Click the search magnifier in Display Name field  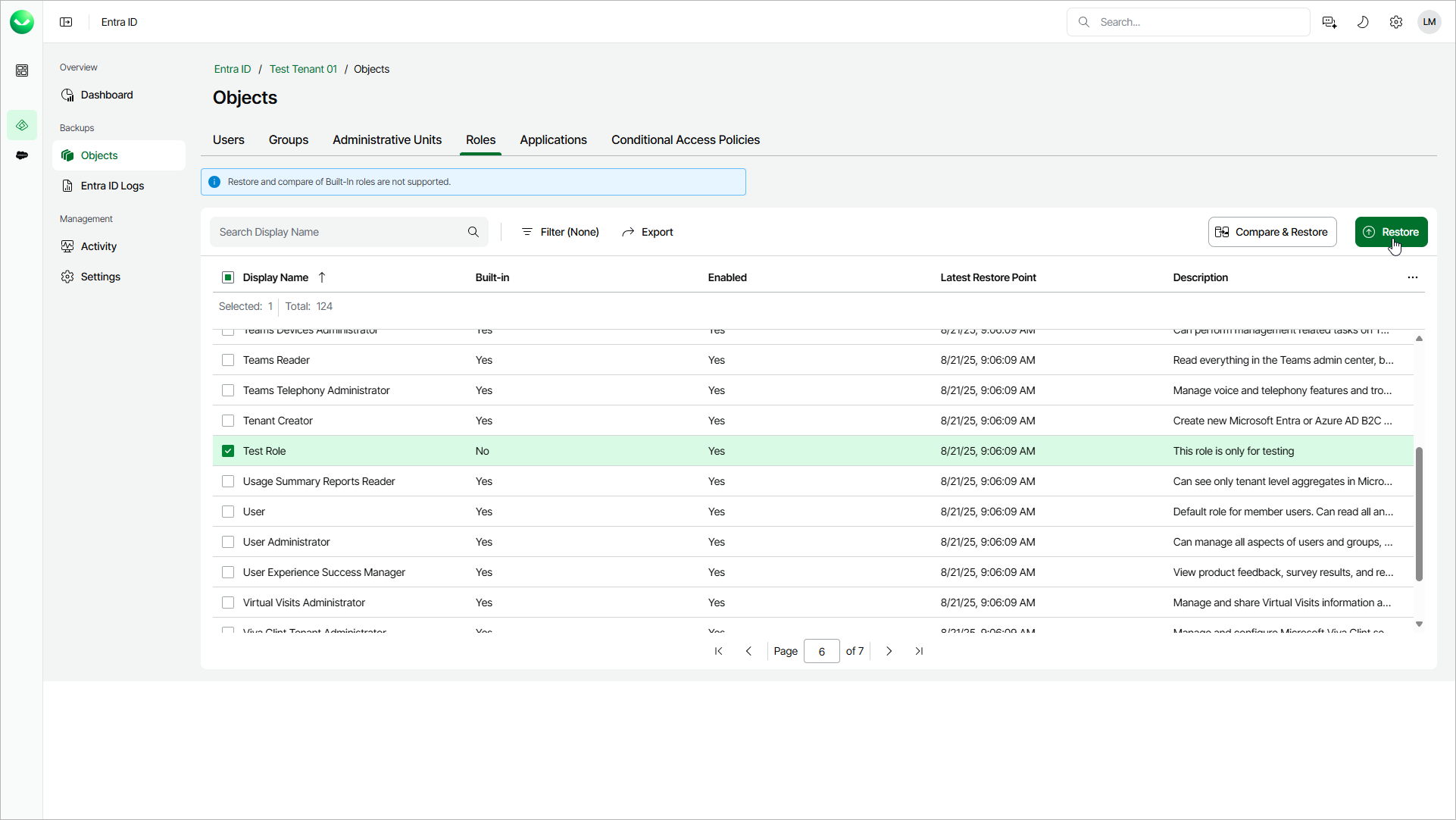click(x=473, y=232)
